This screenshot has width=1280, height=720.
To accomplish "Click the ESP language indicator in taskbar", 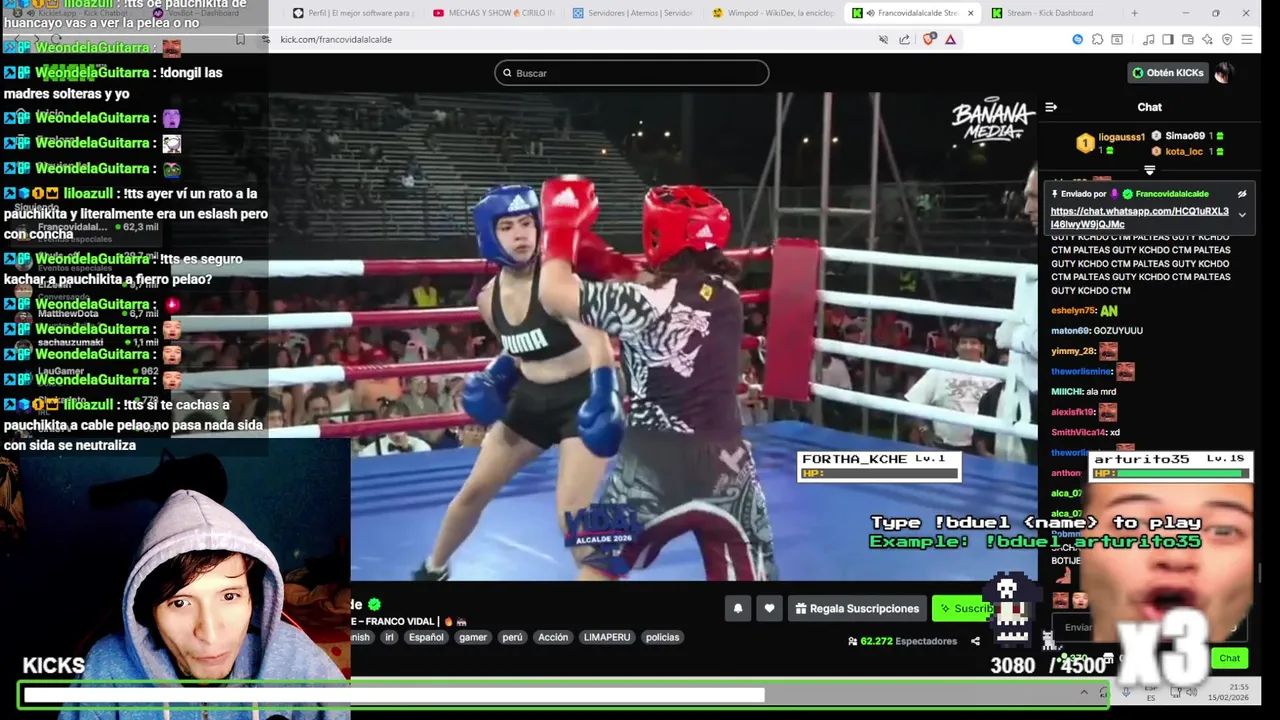I will 1150,692.
